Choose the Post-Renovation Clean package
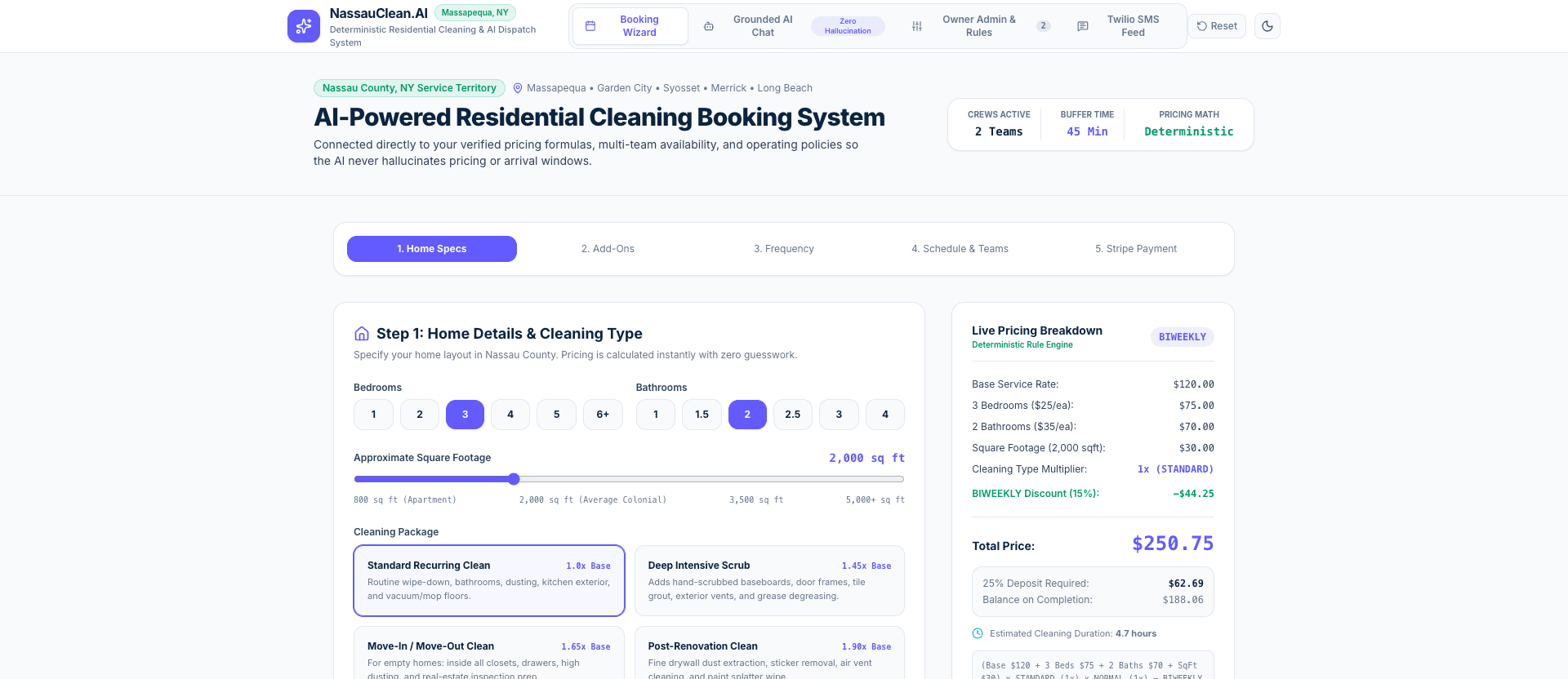Screen dimensions: 1568x679 pyautogui.click(x=769, y=653)
